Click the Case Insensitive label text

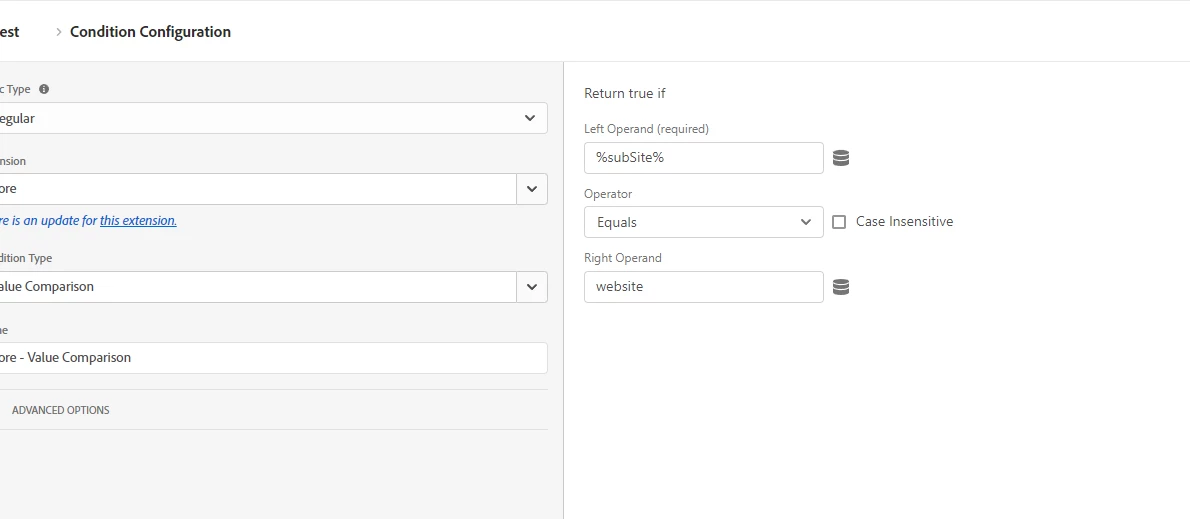[x=904, y=222]
